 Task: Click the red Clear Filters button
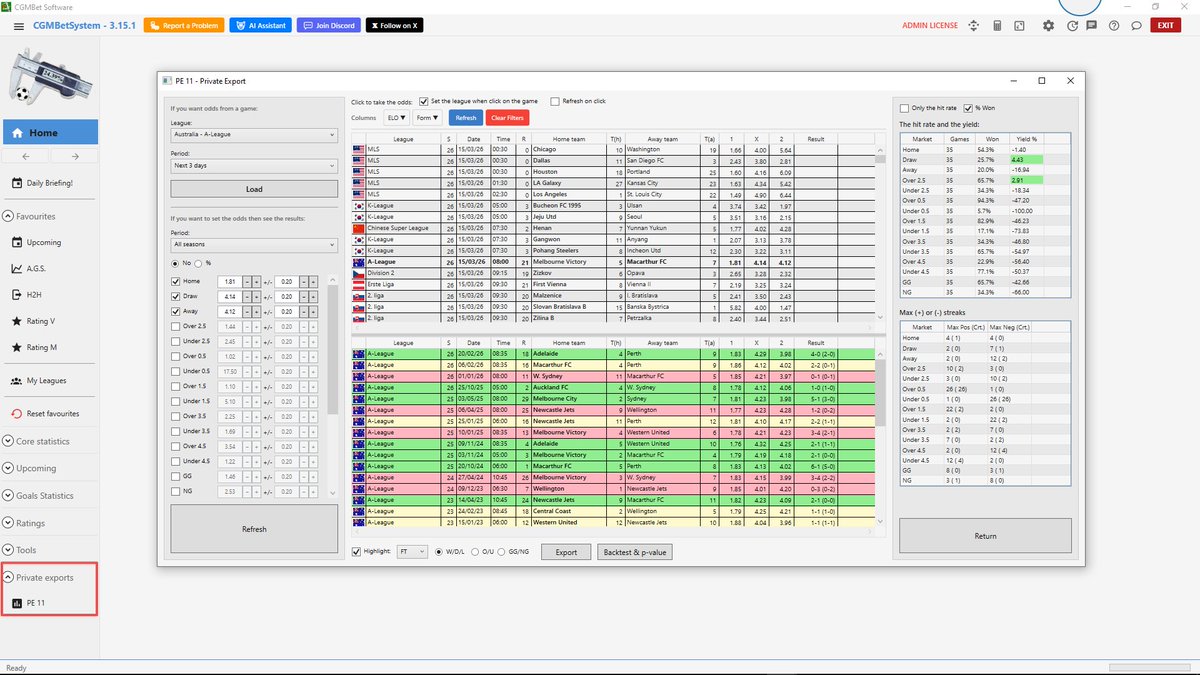pyautogui.click(x=506, y=118)
